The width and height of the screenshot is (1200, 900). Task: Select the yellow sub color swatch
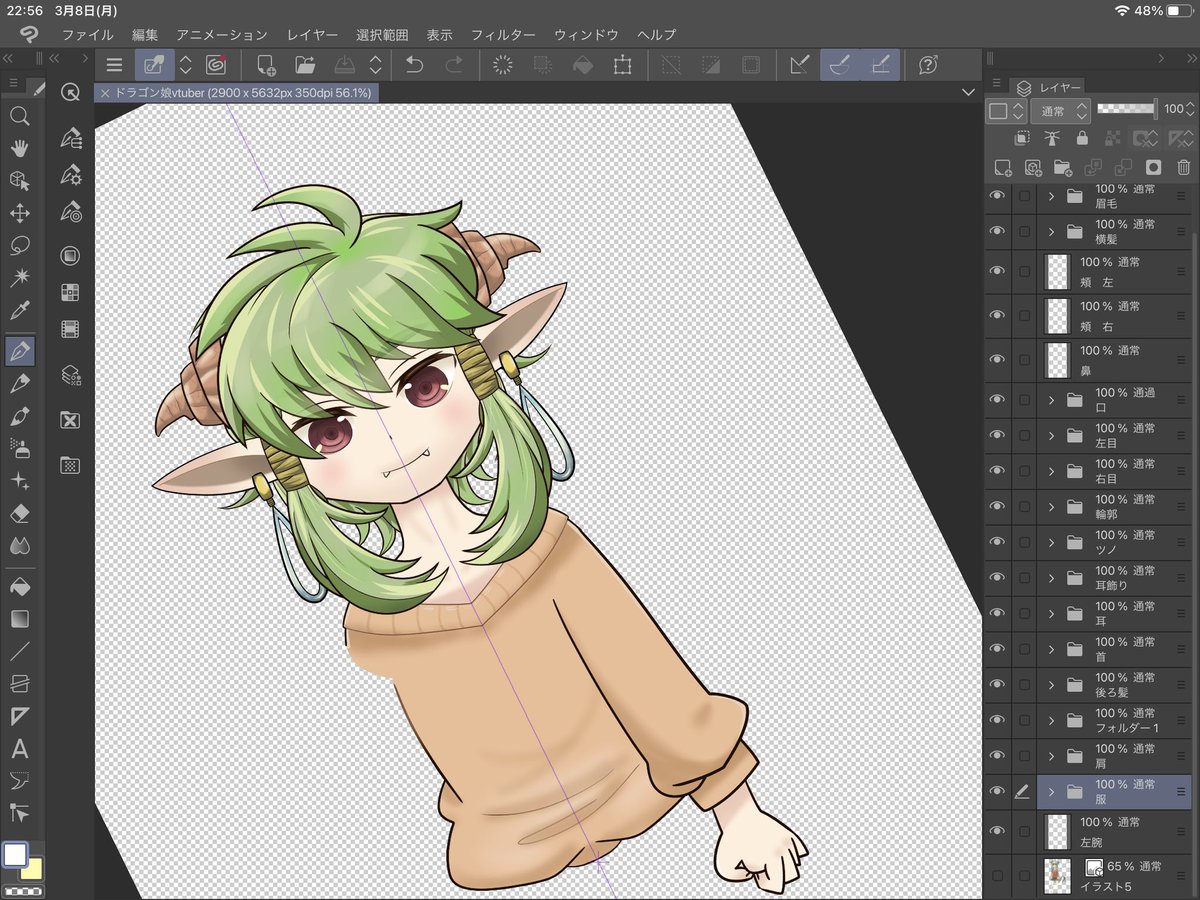[x=33, y=868]
